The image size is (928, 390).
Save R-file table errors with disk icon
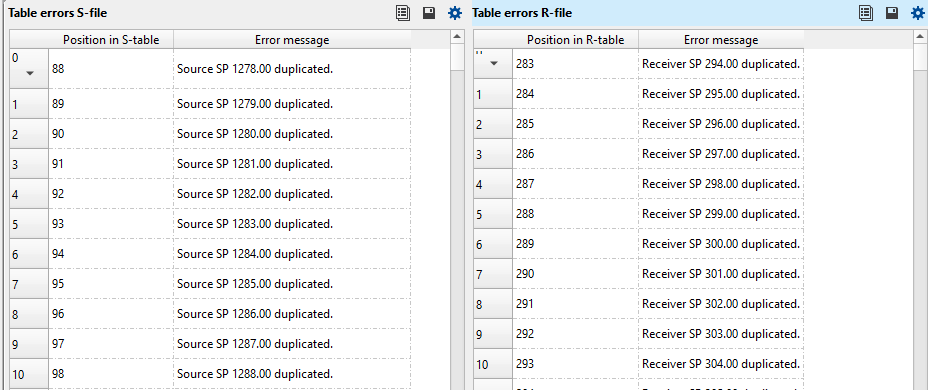892,13
